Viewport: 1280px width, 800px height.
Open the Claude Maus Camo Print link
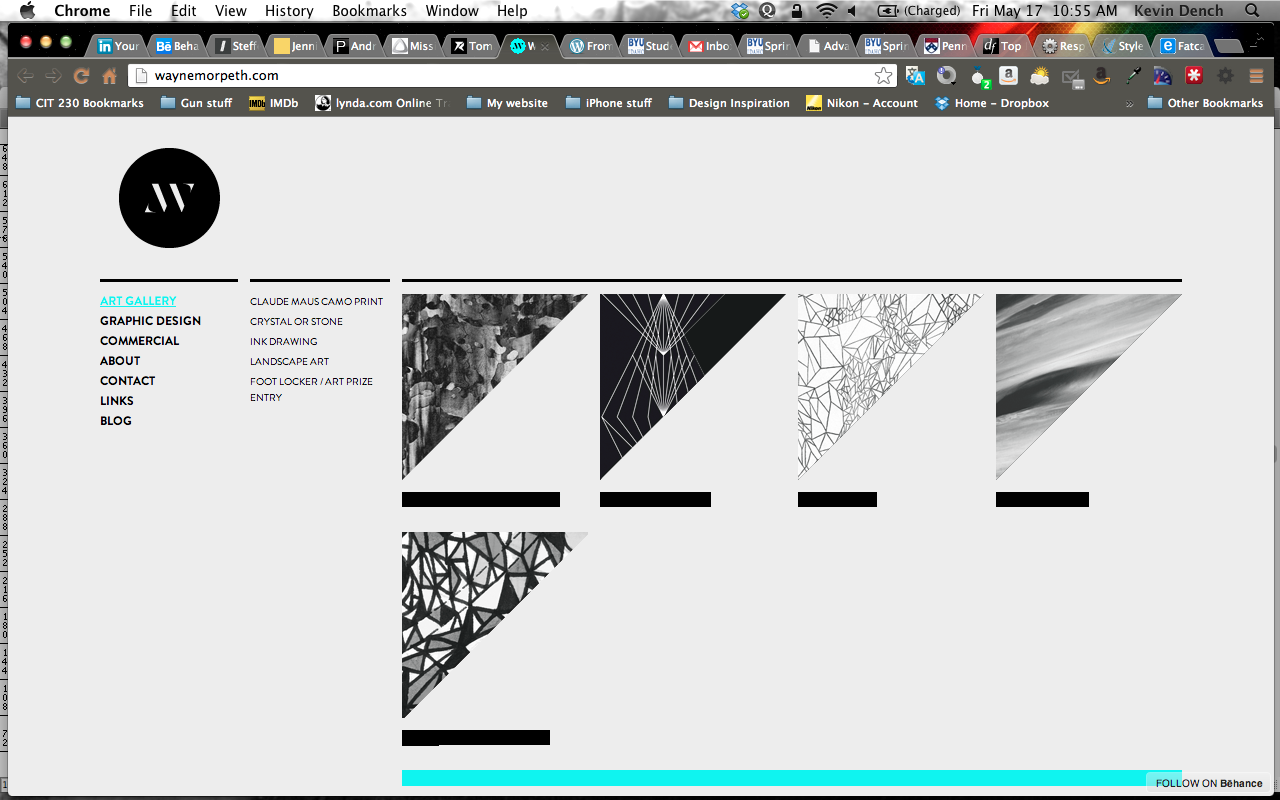[316, 301]
